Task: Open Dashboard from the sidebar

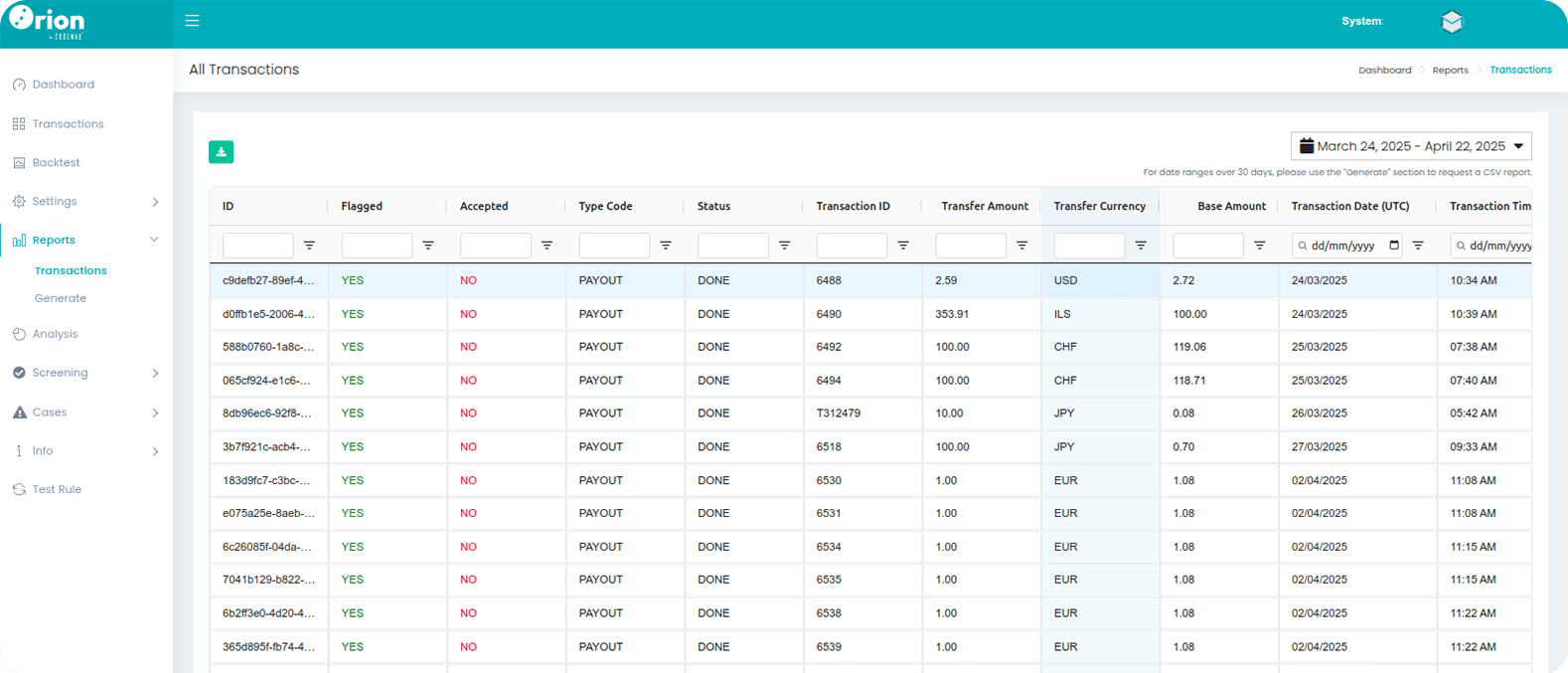Action: (63, 84)
